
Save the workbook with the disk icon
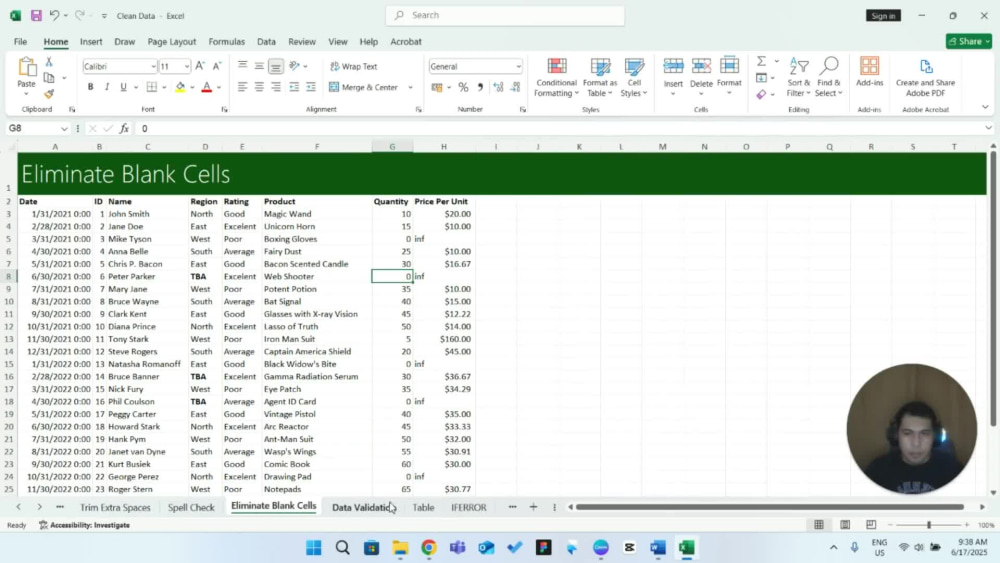point(36,15)
